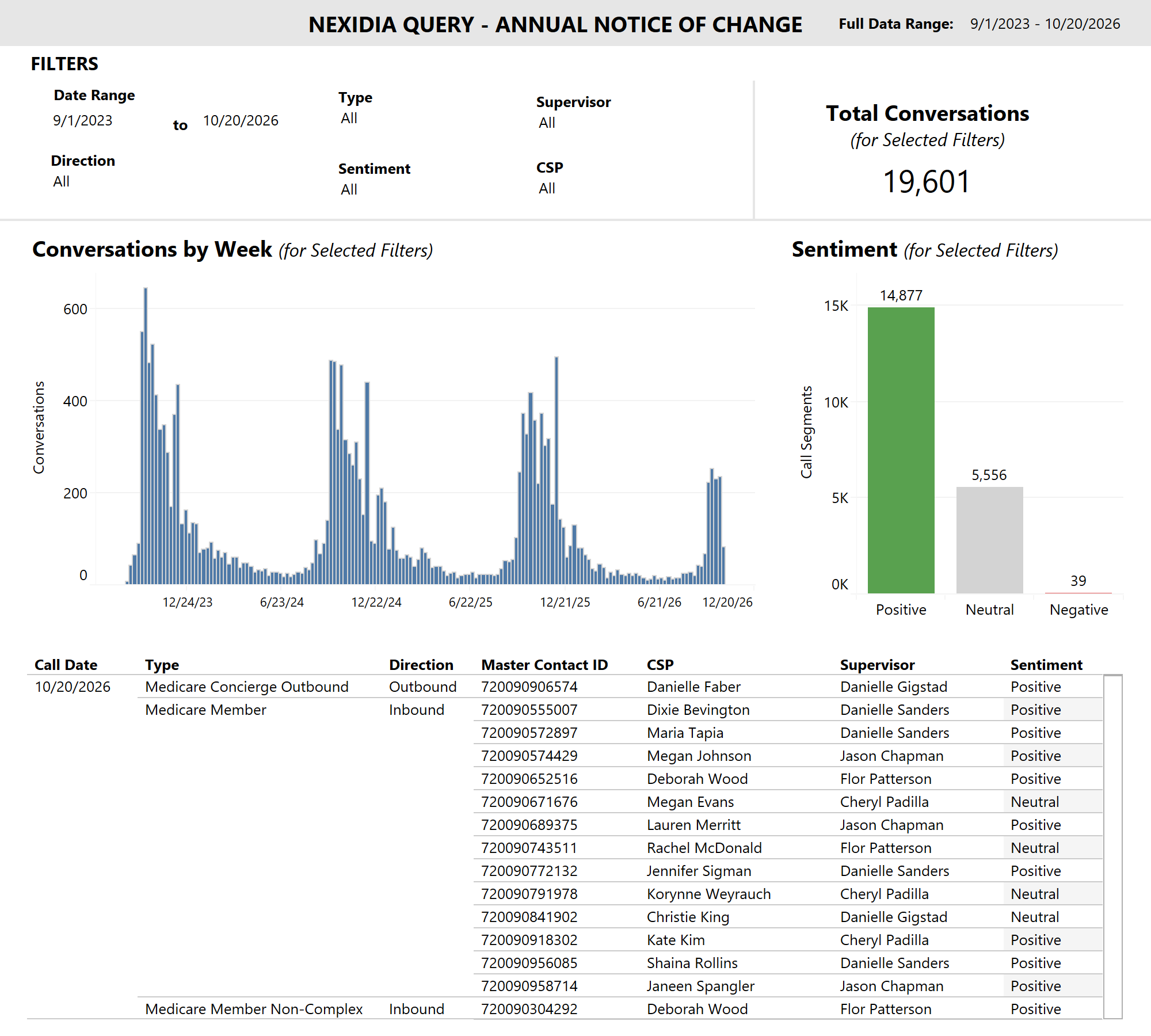Select CSP Danielle Faber
The width and height of the screenshot is (1151, 1036).
click(693, 687)
